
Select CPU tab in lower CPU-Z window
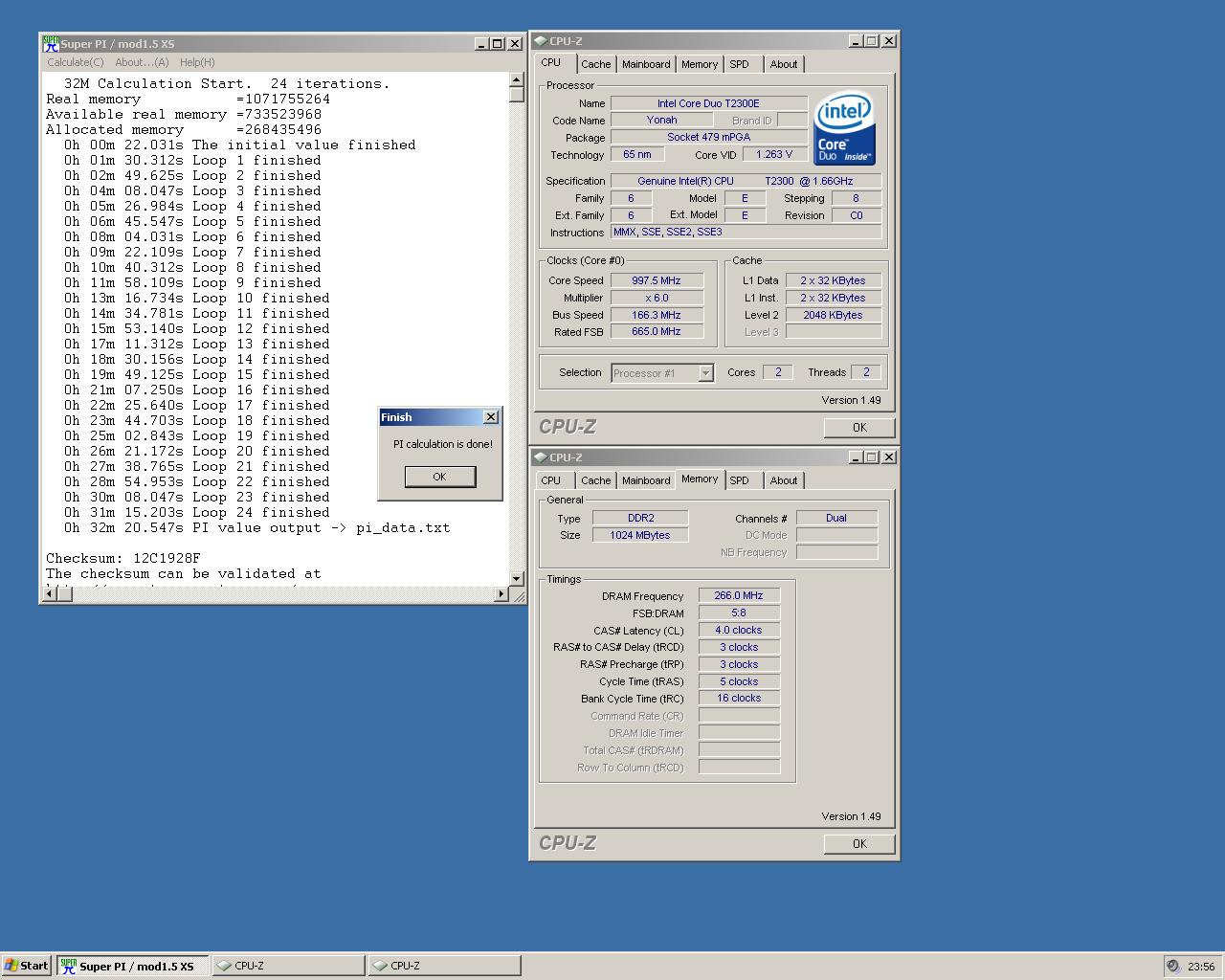(551, 480)
